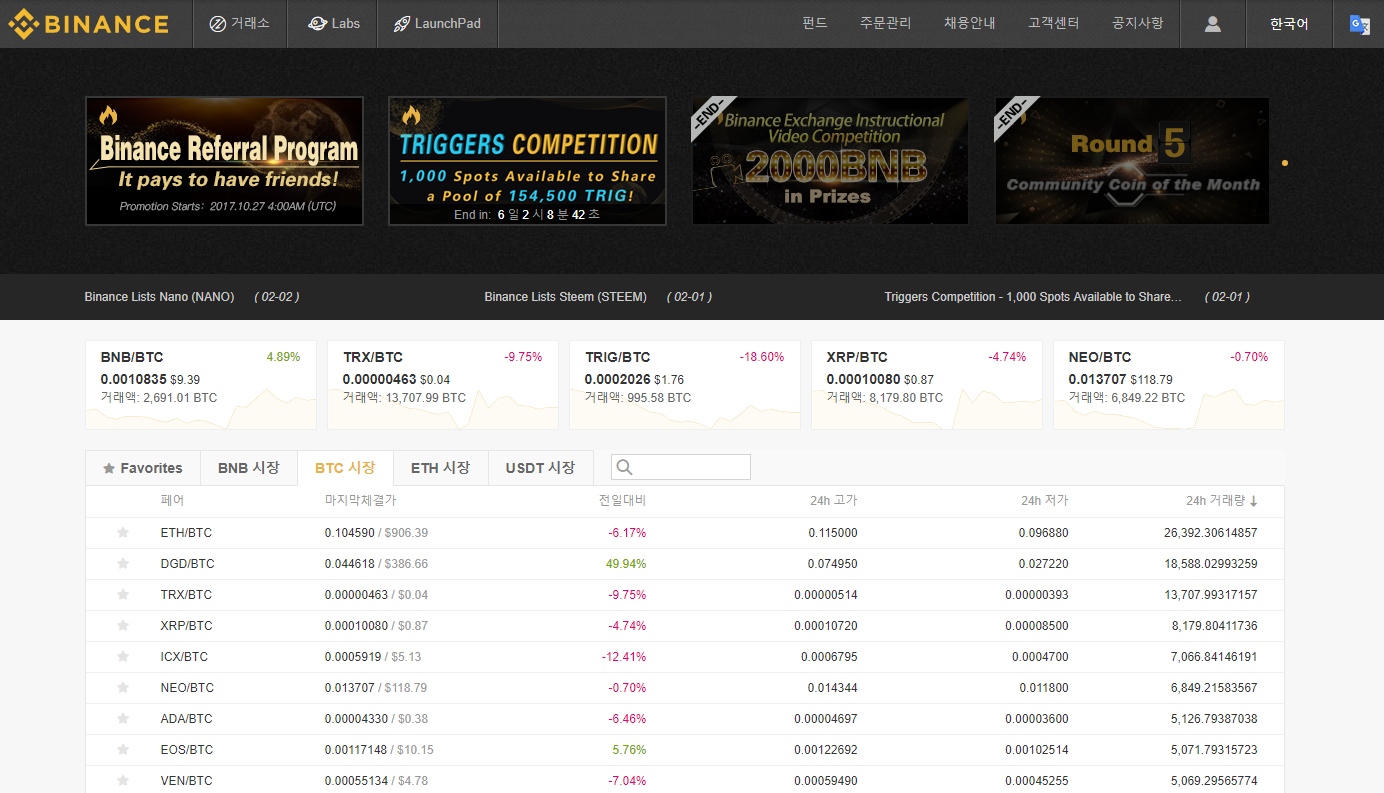Open the TRIG/BTC ticker card
1384x793 pixels.
click(x=685, y=385)
